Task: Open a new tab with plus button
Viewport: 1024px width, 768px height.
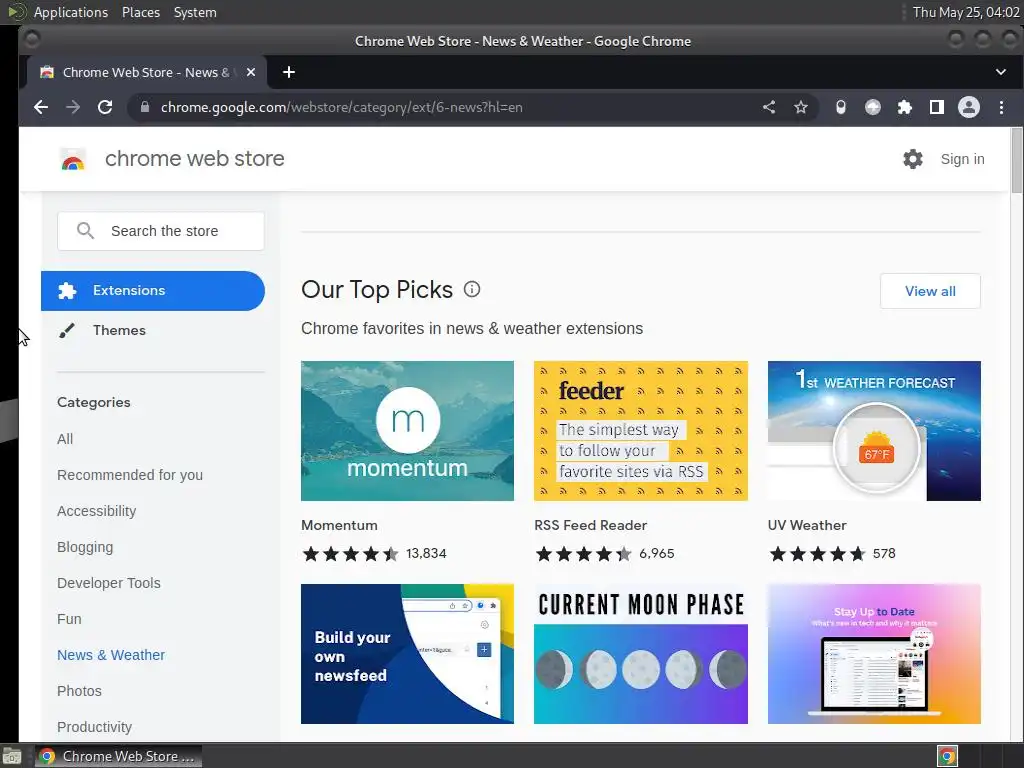Action: tap(289, 72)
